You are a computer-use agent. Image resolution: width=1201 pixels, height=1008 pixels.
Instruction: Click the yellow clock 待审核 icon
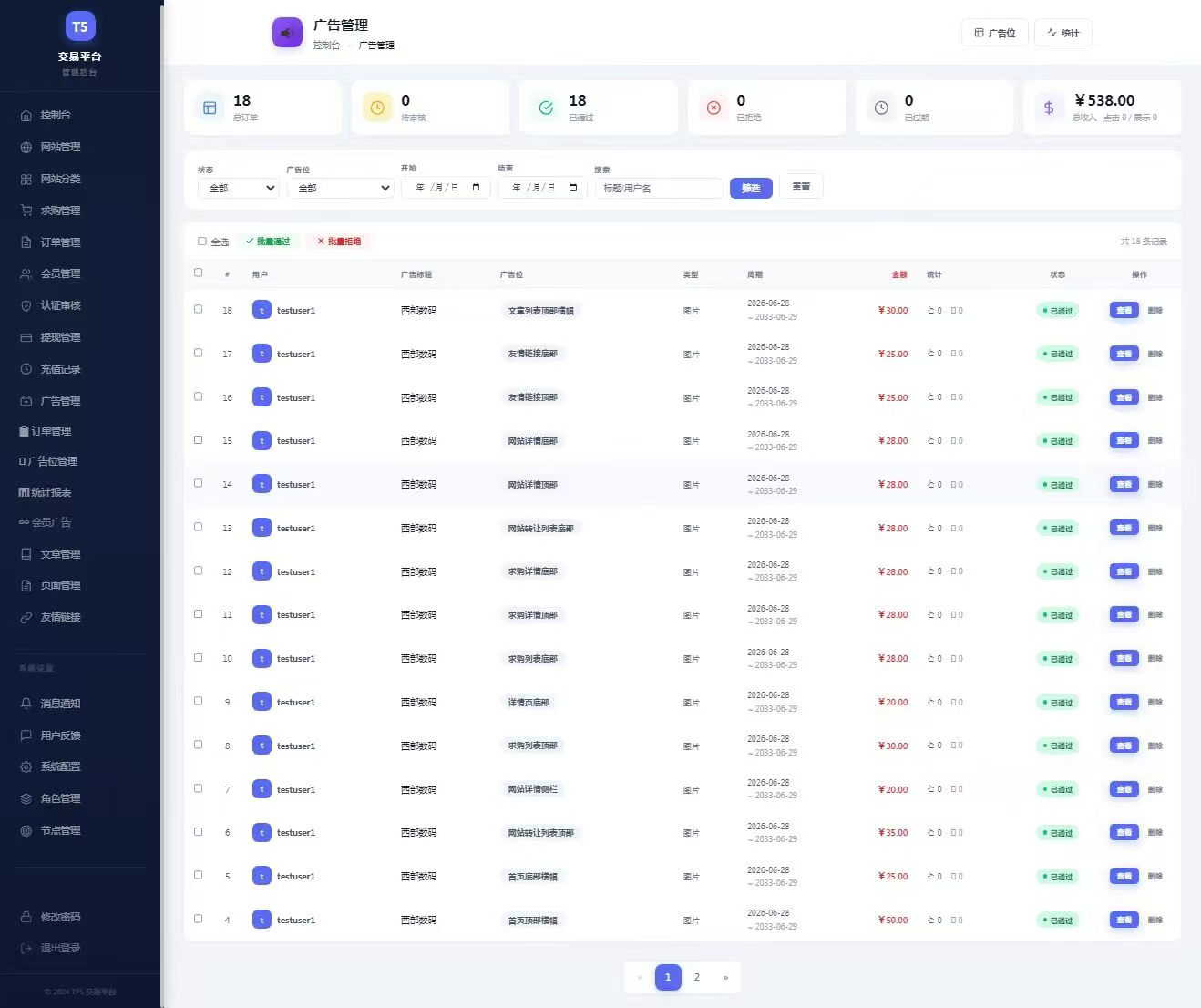pos(377,108)
